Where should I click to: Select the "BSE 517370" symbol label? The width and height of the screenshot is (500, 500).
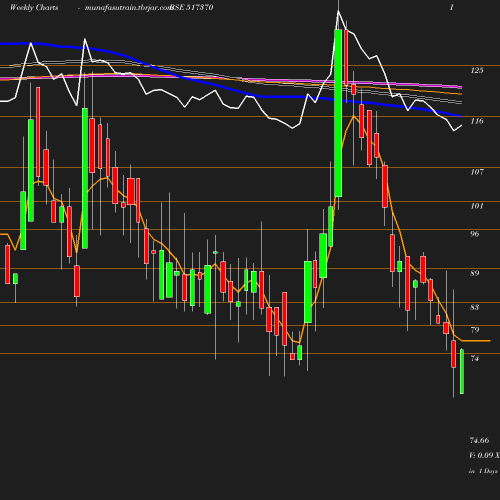(192, 7)
